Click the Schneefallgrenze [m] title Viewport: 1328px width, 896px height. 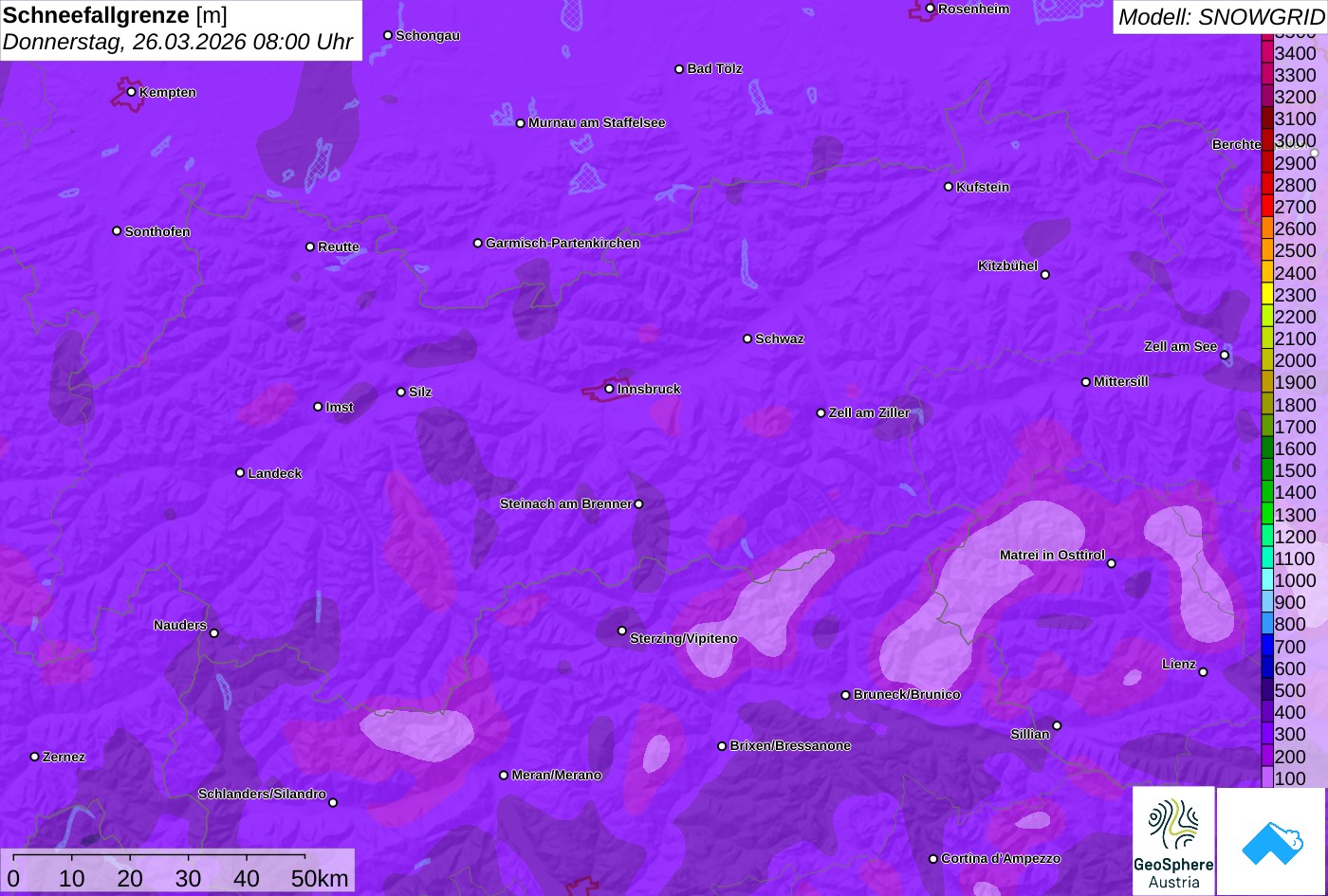pos(115,15)
